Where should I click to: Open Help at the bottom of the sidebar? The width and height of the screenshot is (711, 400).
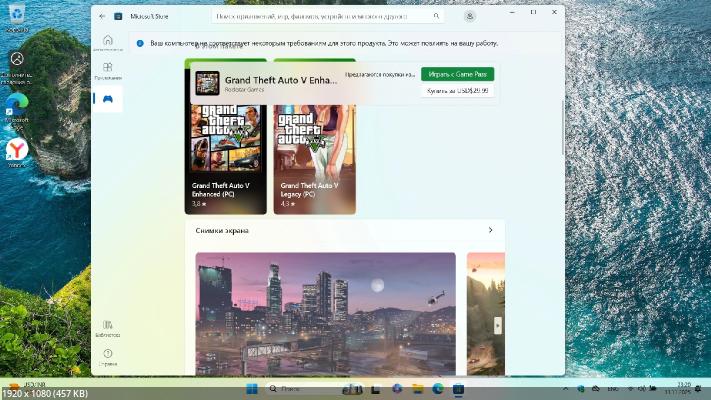click(x=107, y=355)
